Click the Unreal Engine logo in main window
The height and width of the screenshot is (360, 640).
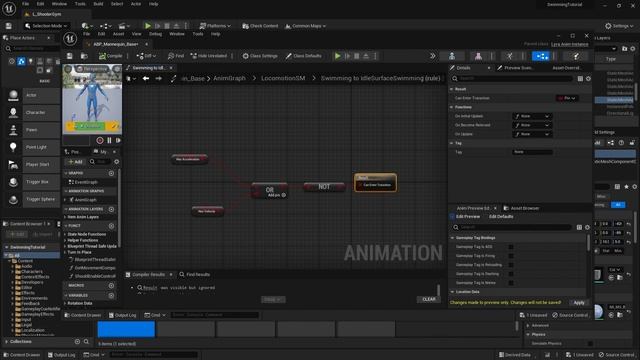pos(9,8)
